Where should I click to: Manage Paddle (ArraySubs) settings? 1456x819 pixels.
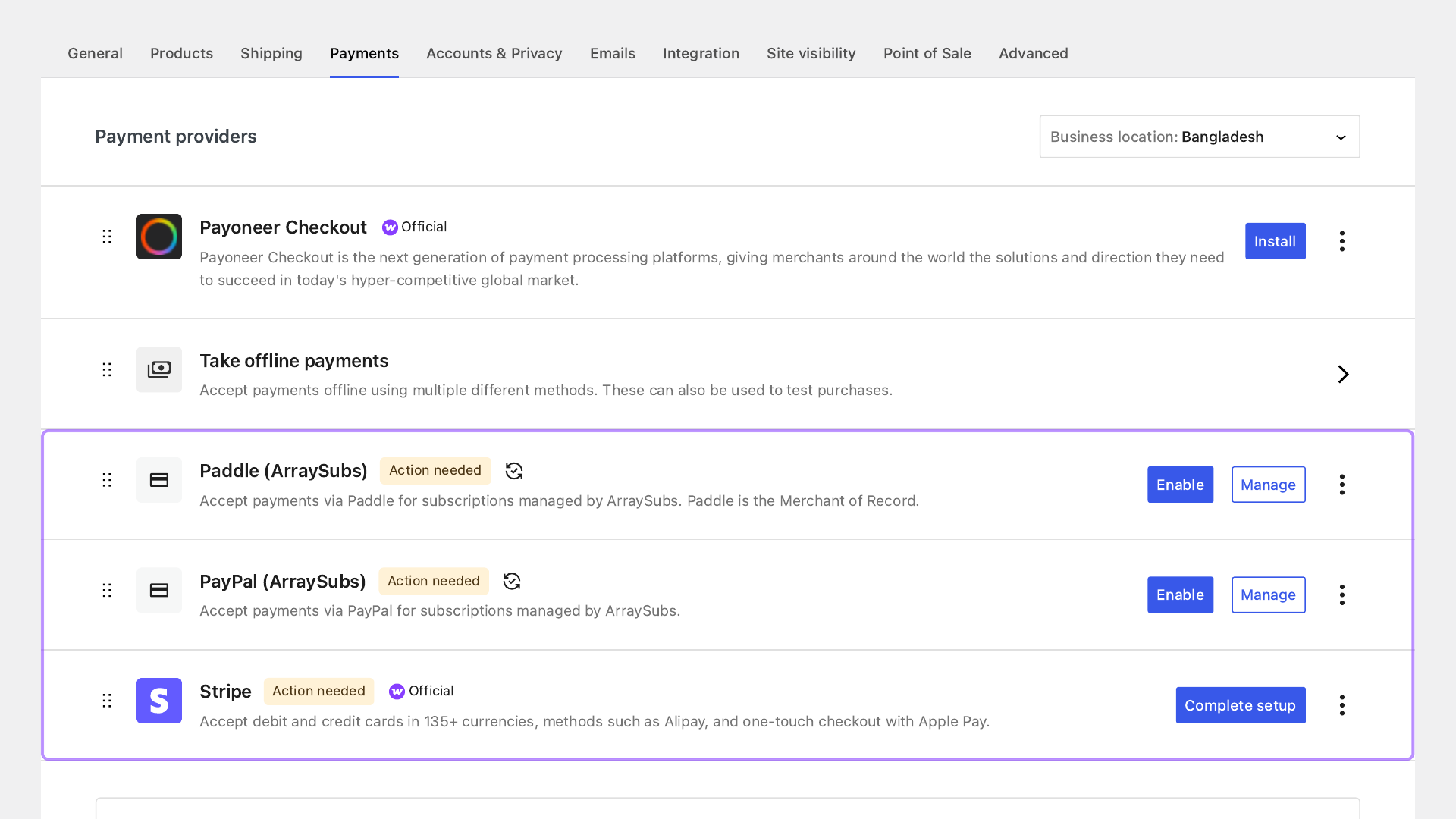(x=1269, y=485)
